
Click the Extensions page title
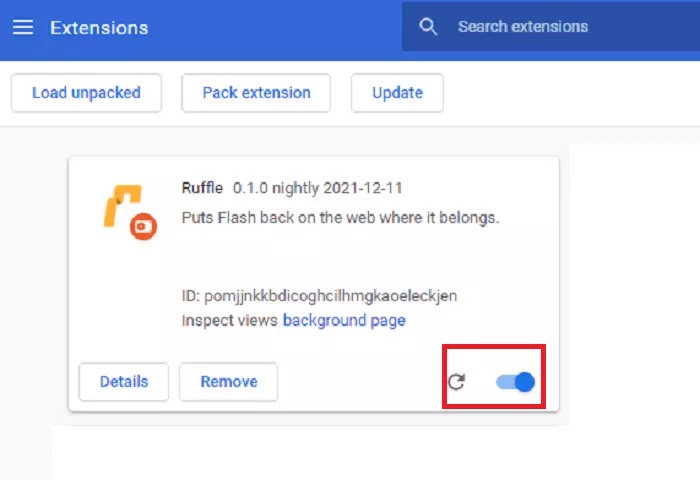[99, 27]
